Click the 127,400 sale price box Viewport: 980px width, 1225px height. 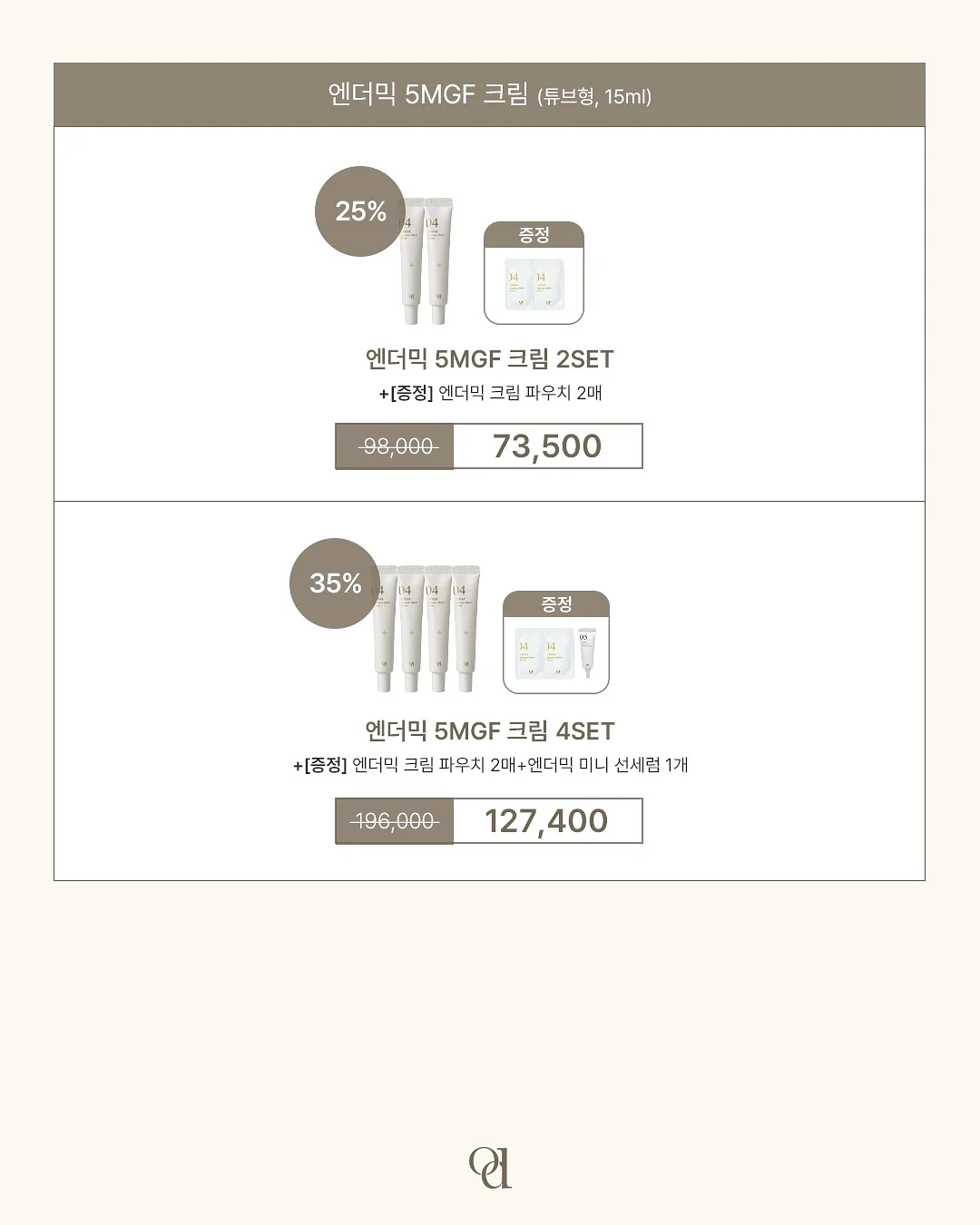pos(547,821)
